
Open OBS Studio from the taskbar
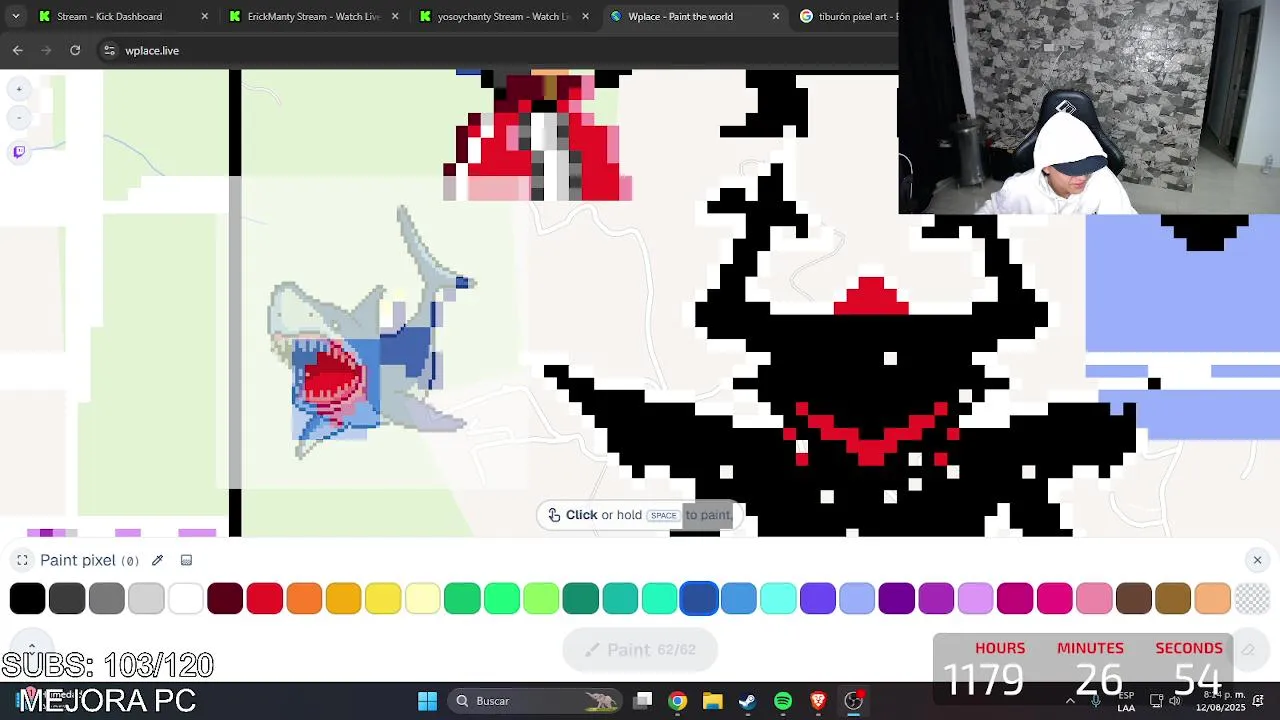(x=854, y=701)
